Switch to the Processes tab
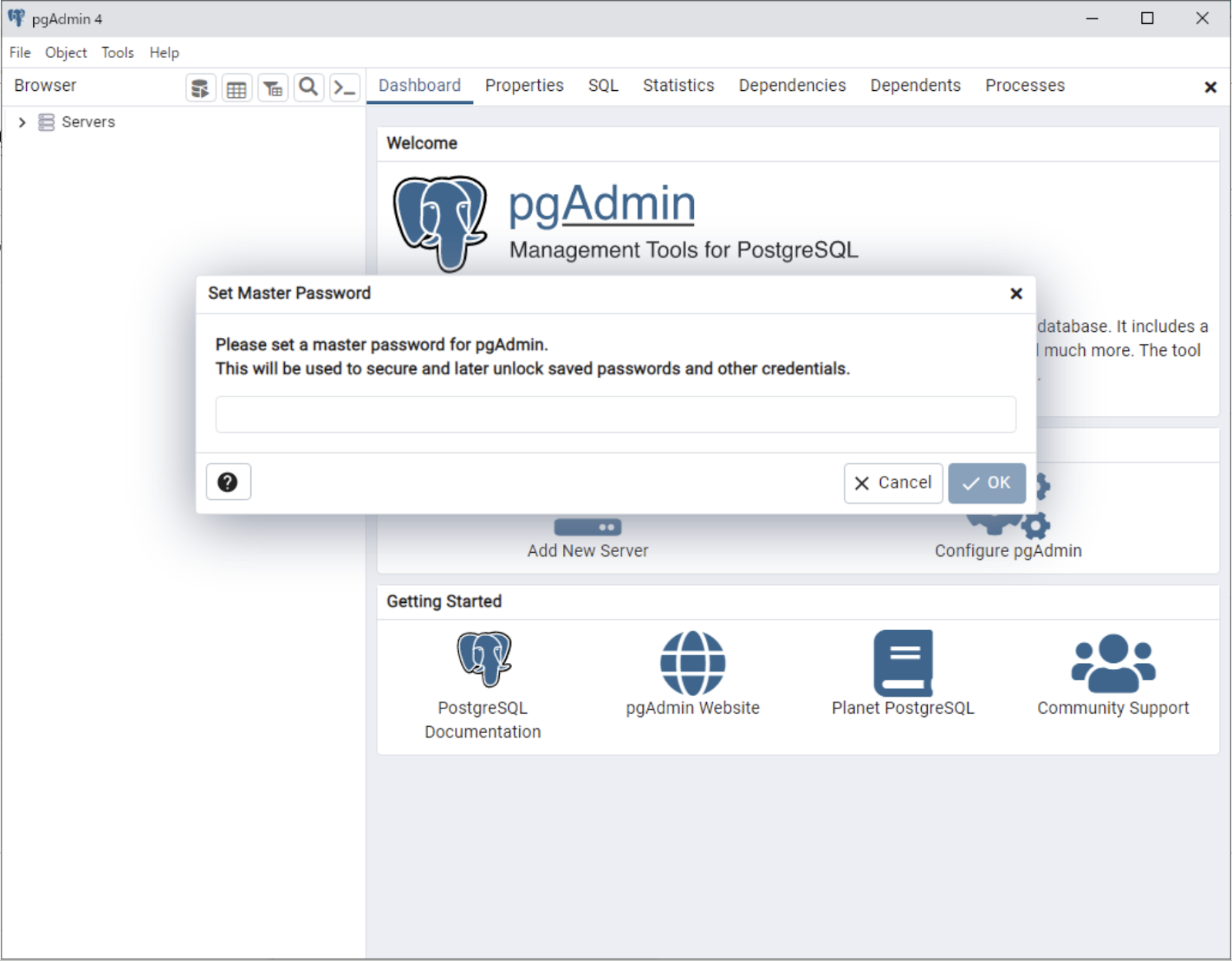The image size is (1232, 961). click(1025, 85)
